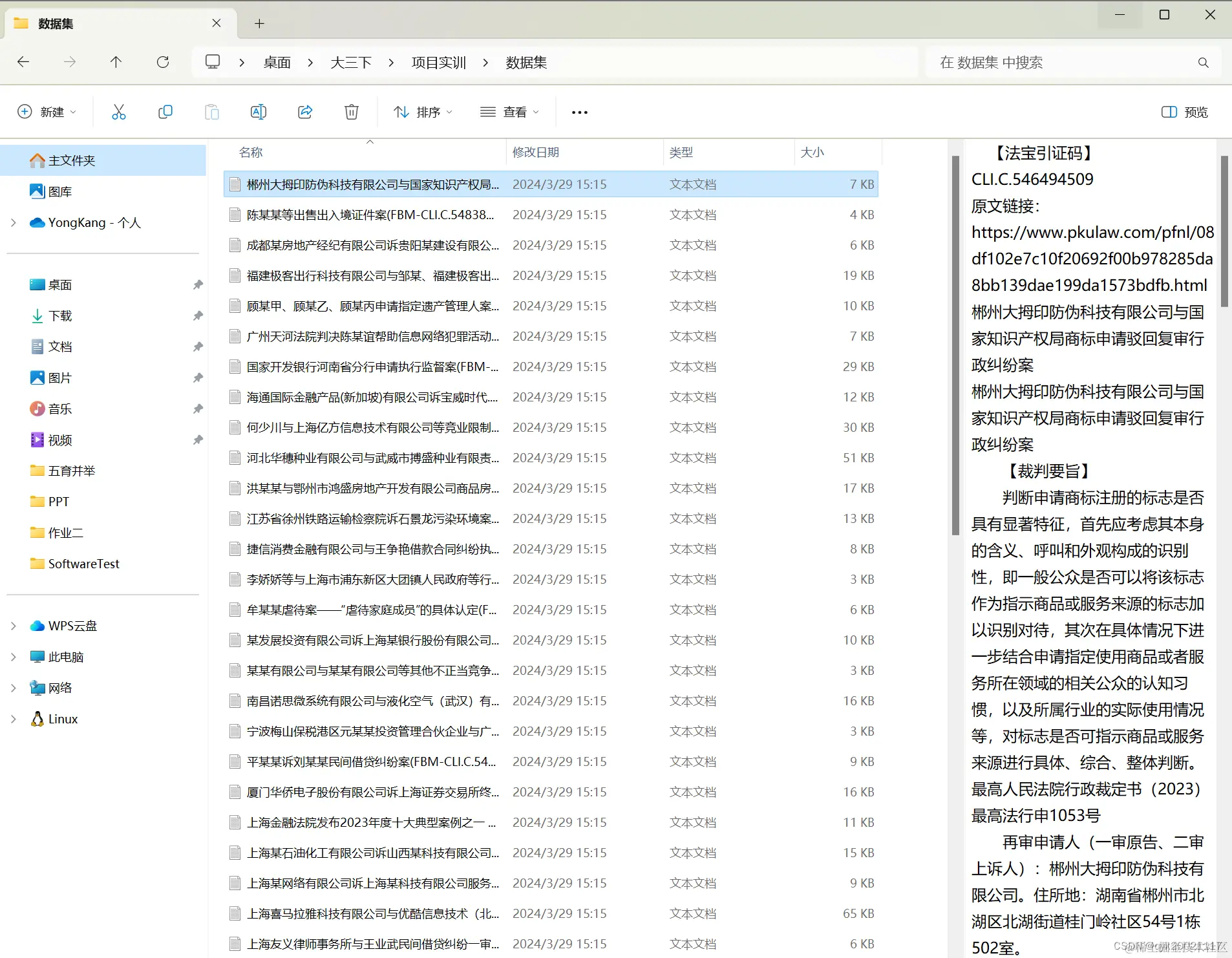Click the Rename icon in toolbar
The image size is (1232, 958).
click(258, 112)
